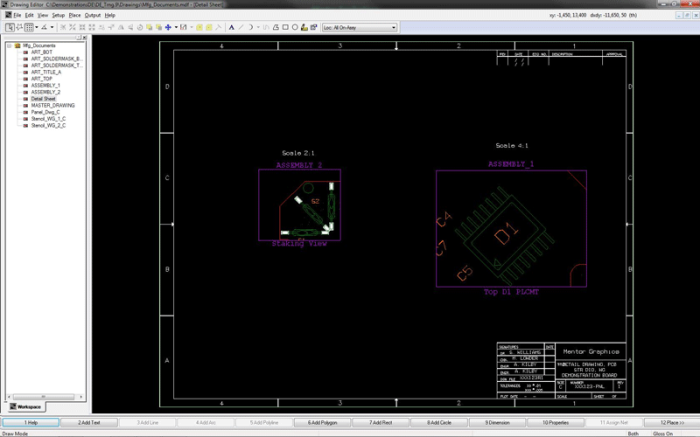Select the rectangle shape tool icon
The image size is (700, 437).
pos(284,27)
